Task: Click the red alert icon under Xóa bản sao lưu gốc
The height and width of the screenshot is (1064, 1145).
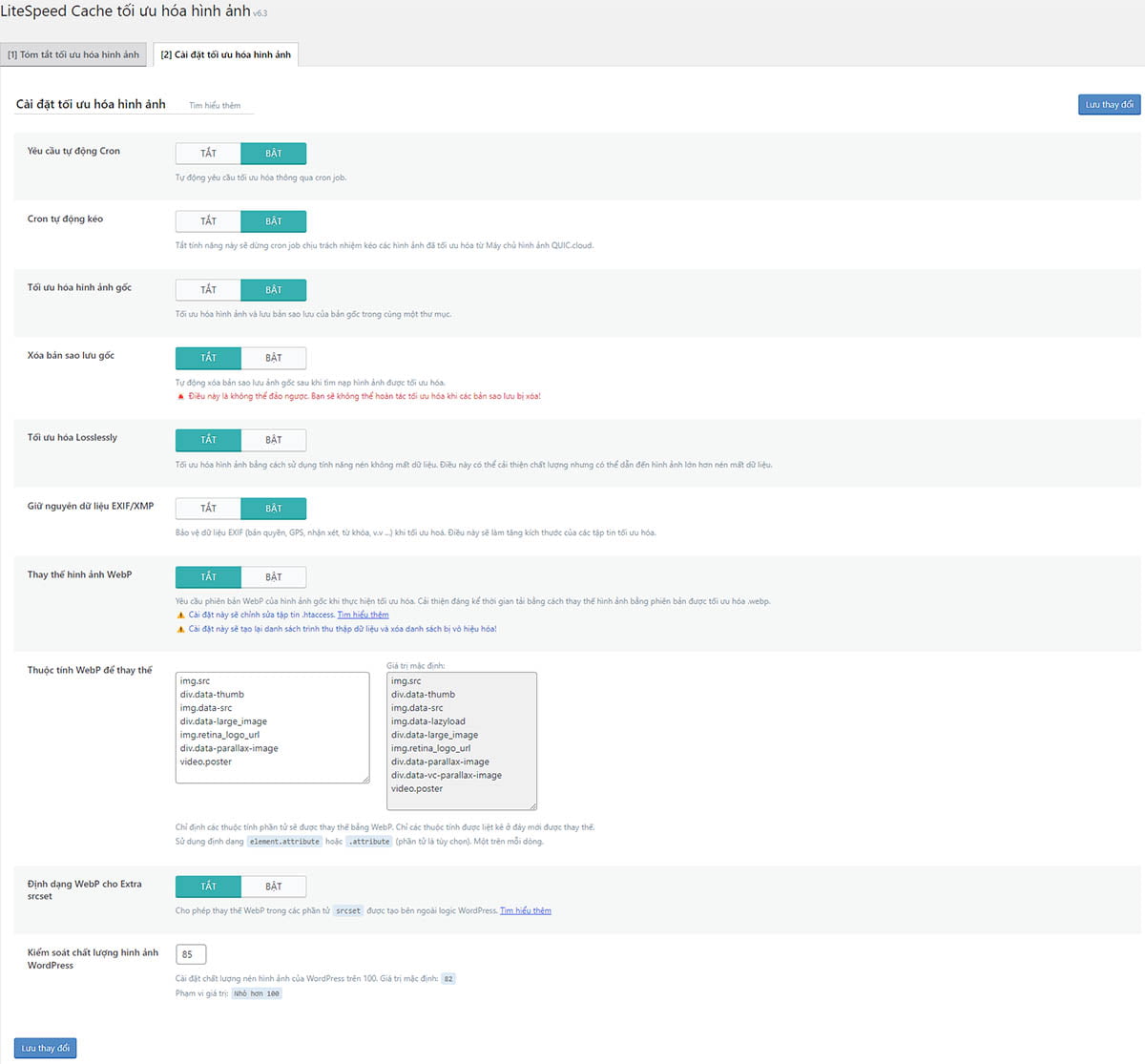Action: pos(180,396)
